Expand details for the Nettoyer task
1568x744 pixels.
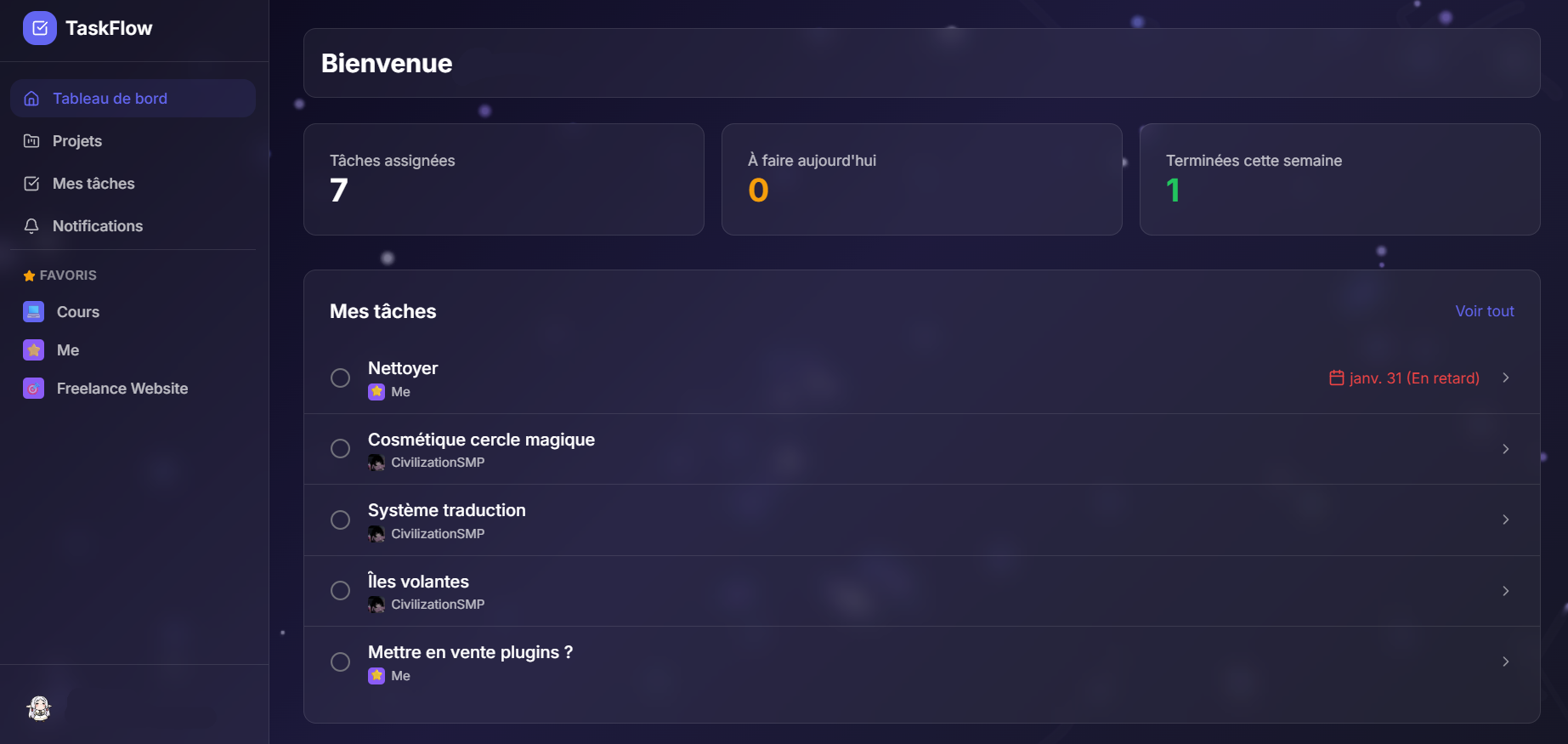[1506, 378]
